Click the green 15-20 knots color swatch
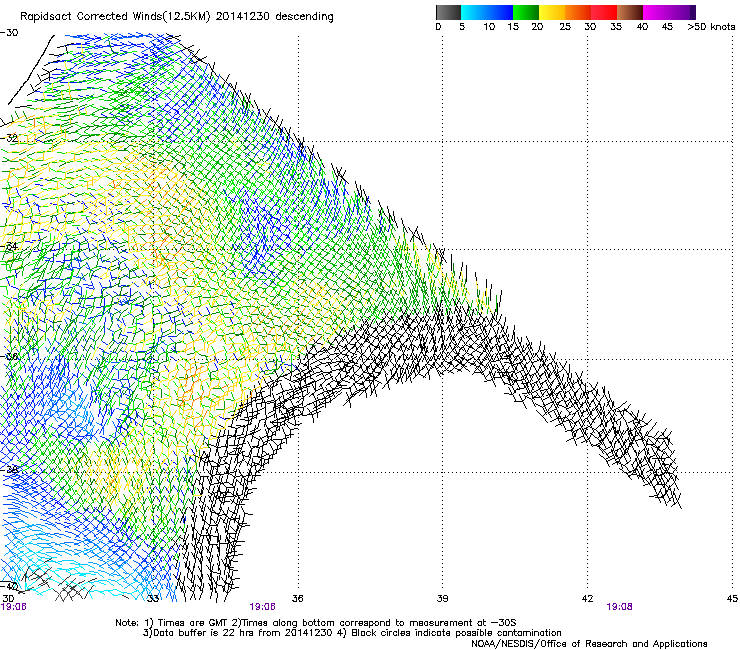The width and height of the screenshot is (740, 650). [526, 12]
